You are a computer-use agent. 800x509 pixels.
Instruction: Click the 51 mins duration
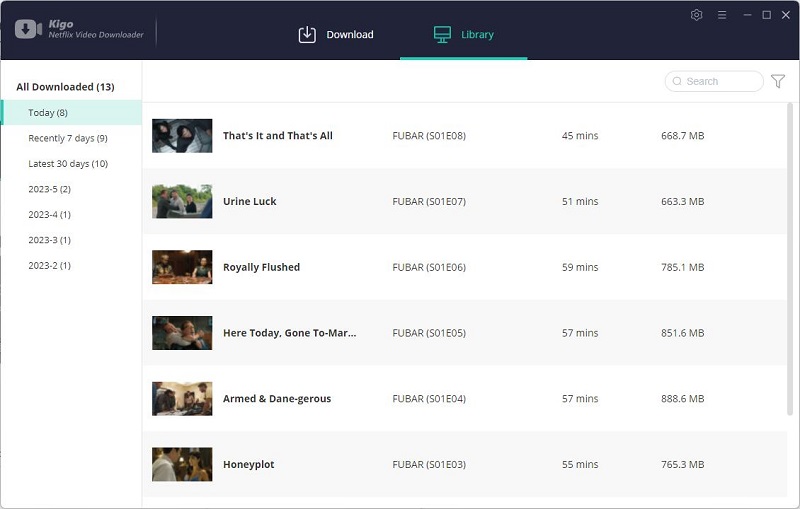(x=580, y=201)
